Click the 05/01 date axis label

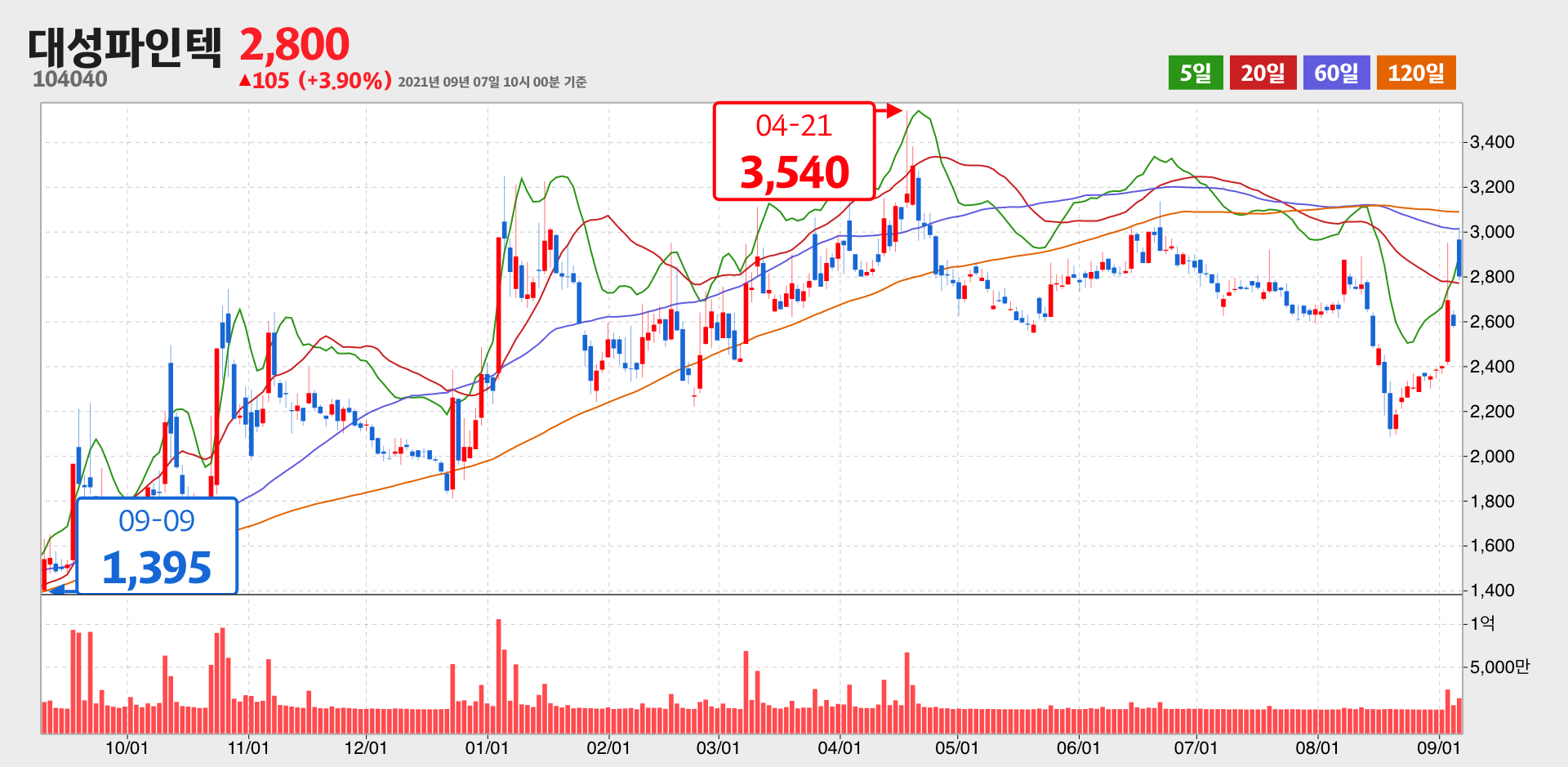957,748
